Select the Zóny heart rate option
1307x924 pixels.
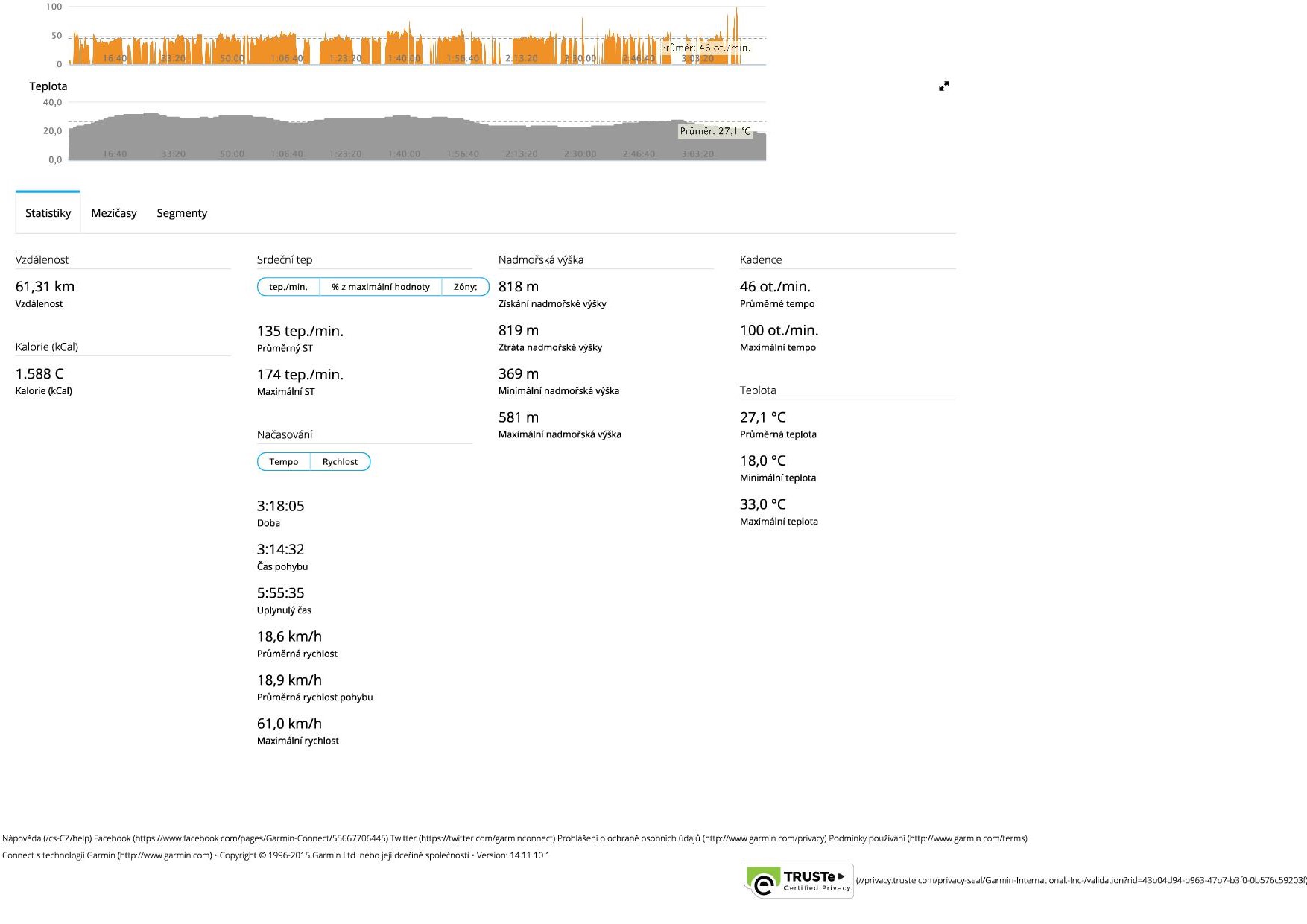[465, 287]
